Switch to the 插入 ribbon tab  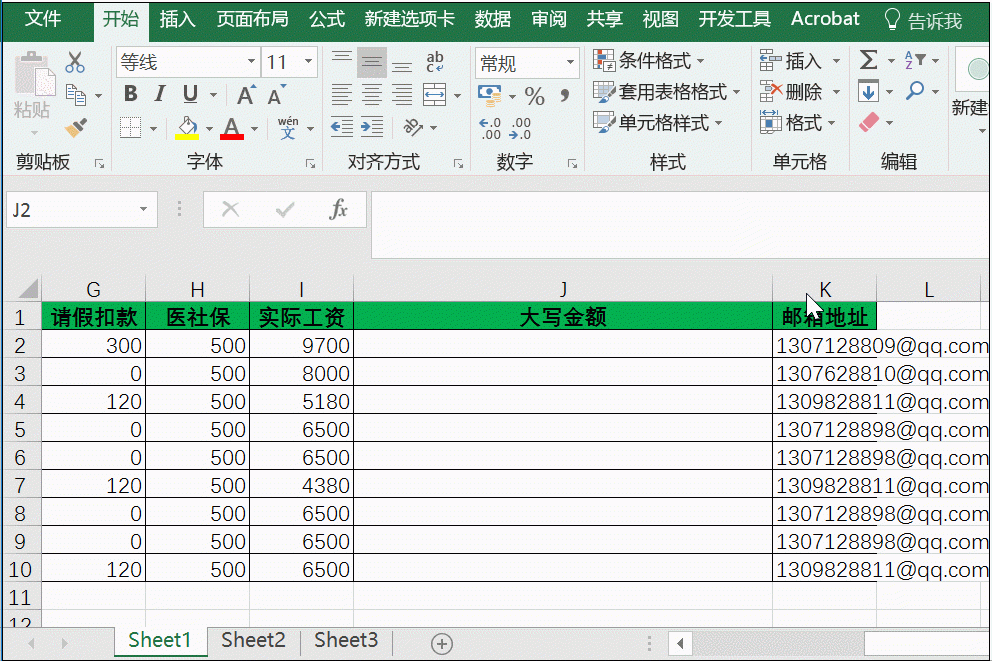click(177, 18)
